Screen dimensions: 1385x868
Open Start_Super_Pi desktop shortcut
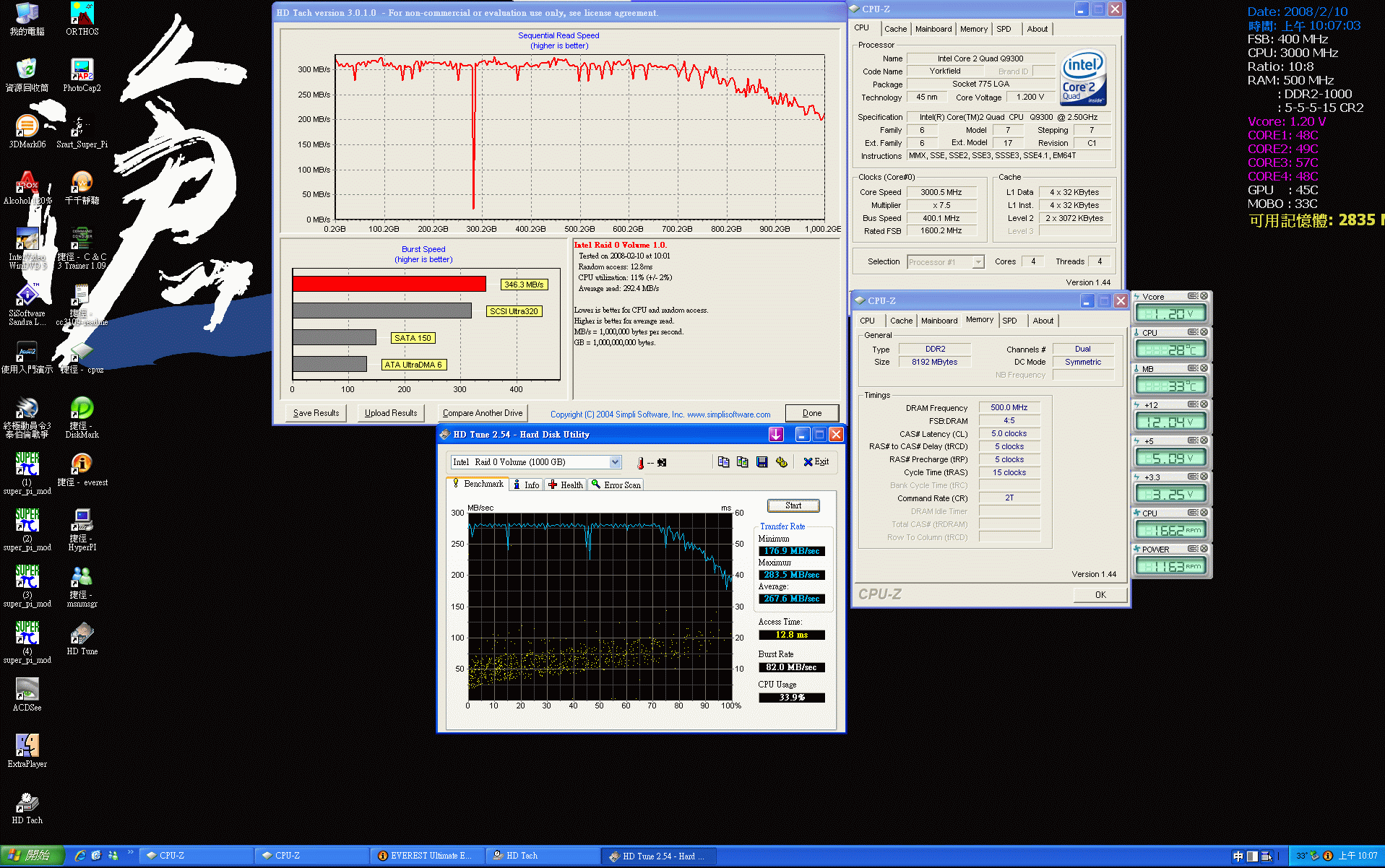[x=82, y=132]
